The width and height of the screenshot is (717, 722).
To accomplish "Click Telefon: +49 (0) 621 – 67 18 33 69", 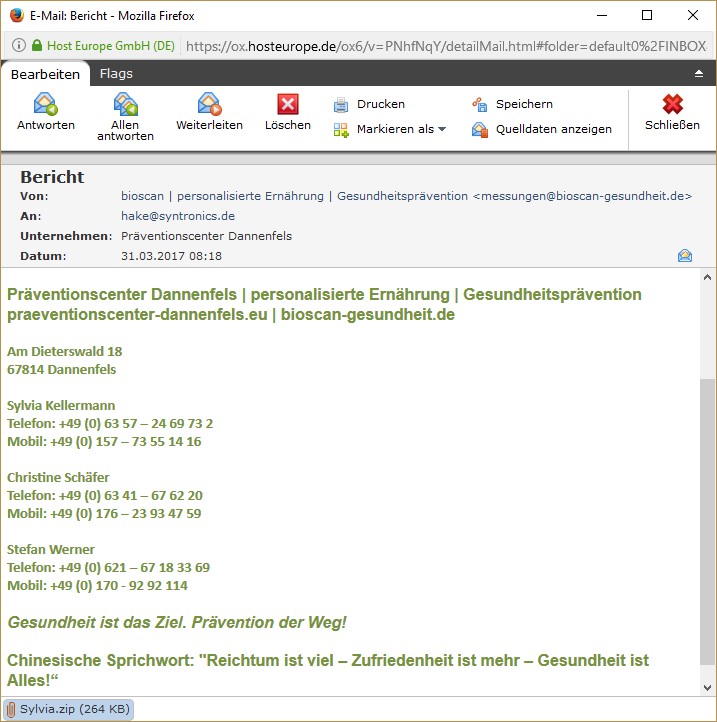I will pyautogui.click(x=108, y=567).
